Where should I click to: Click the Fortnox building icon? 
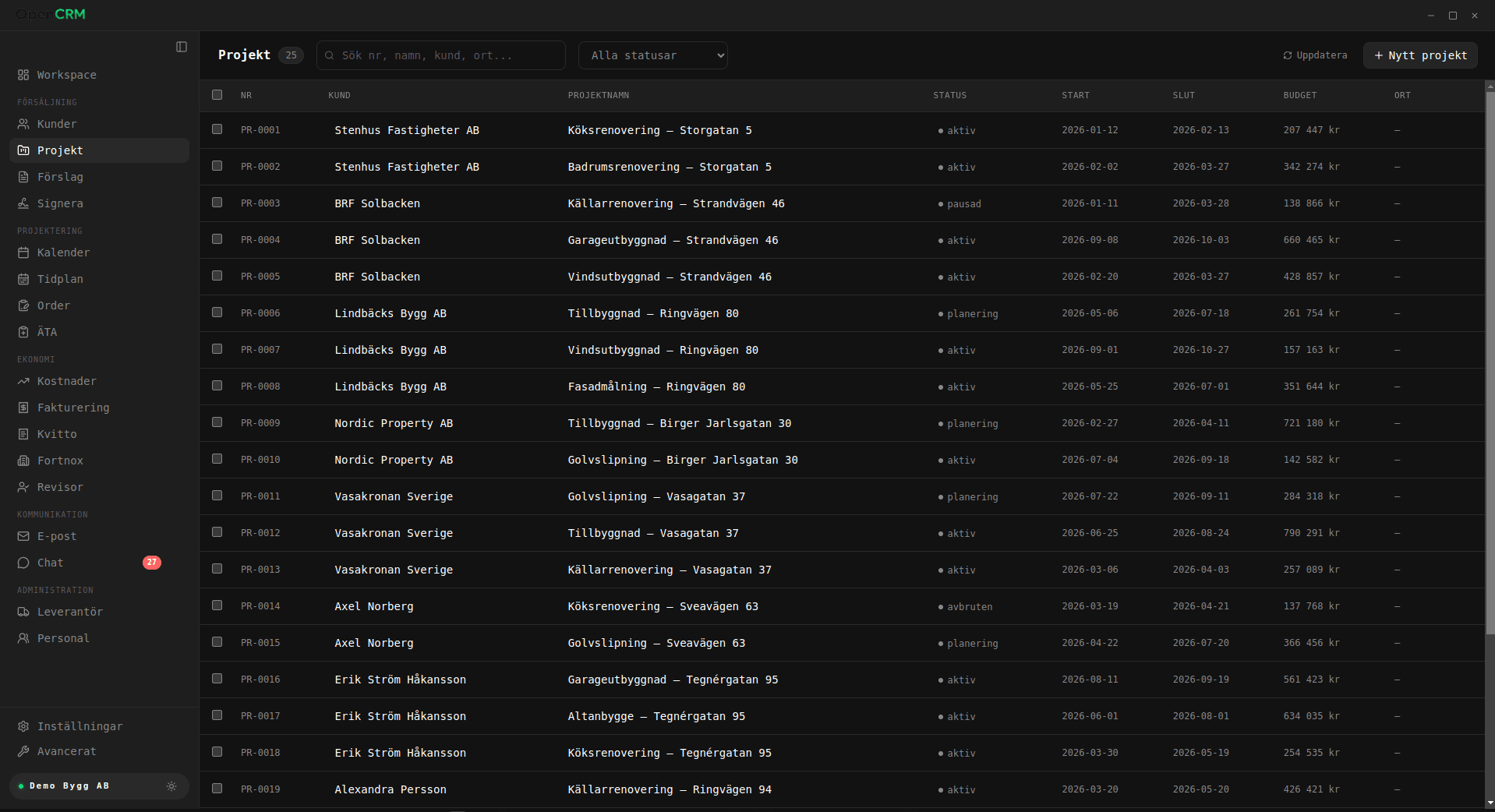[x=23, y=461]
